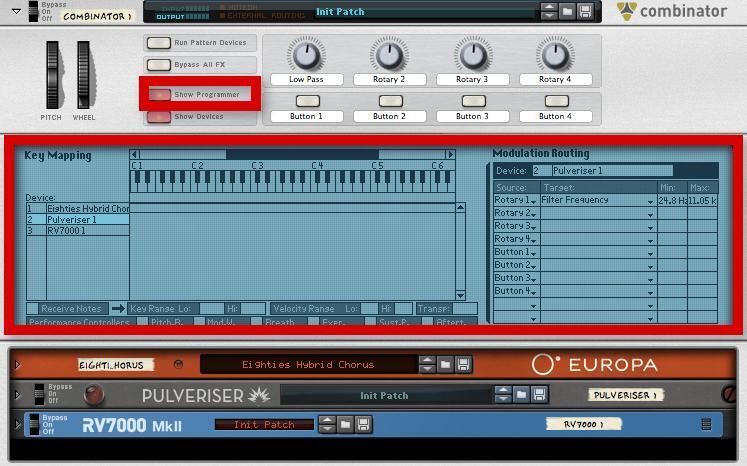
Task: Click Key Mapping list scroll-down arrow
Action: [x=460, y=295]
